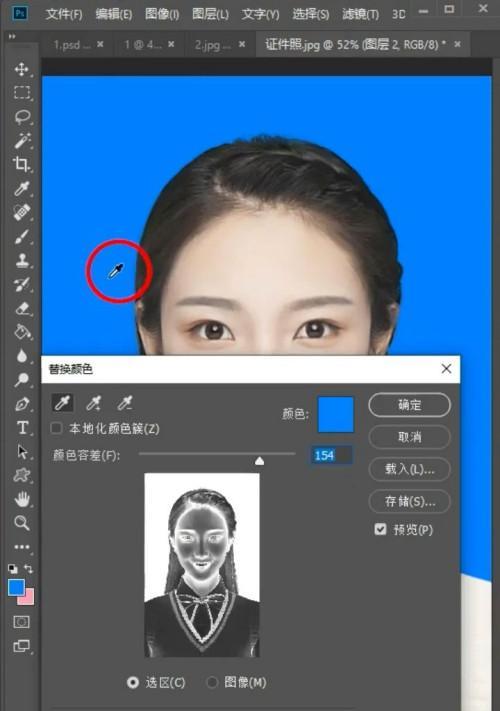The height and width of the screenshot is (711, 500).
Task: Choose the 图像(M) radio button
Action: coord(212,682)
